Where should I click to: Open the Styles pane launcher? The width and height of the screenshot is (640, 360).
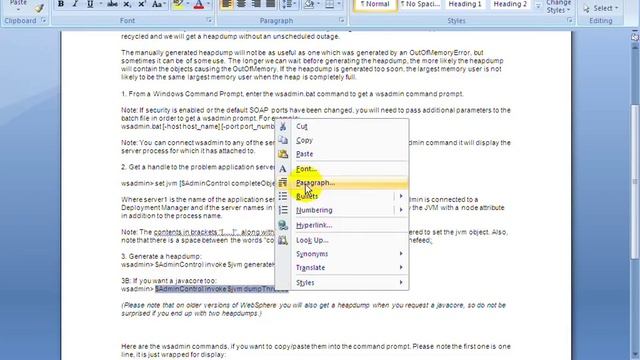570,20
